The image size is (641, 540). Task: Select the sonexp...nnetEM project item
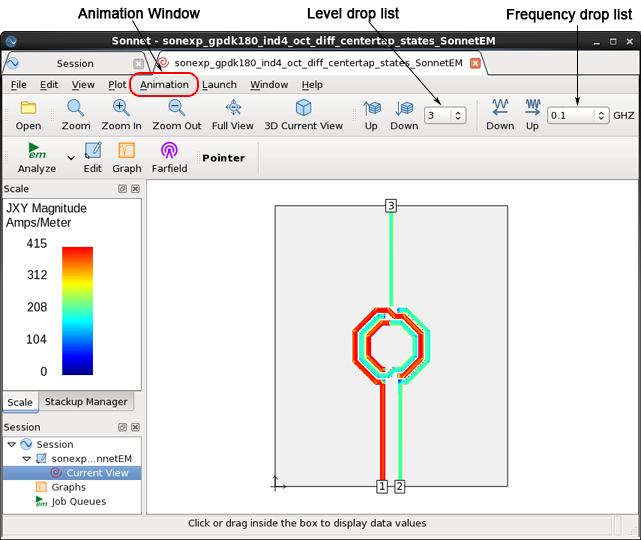pos(84,459)
